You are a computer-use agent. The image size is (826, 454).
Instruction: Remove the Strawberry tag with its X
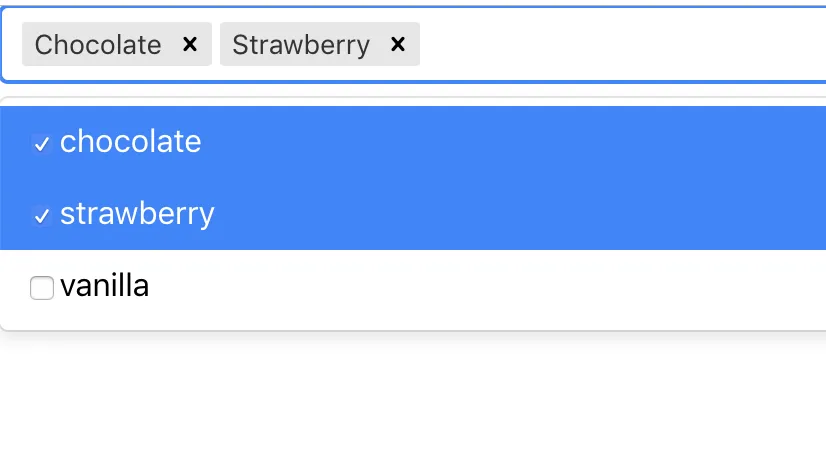[398, 44]
